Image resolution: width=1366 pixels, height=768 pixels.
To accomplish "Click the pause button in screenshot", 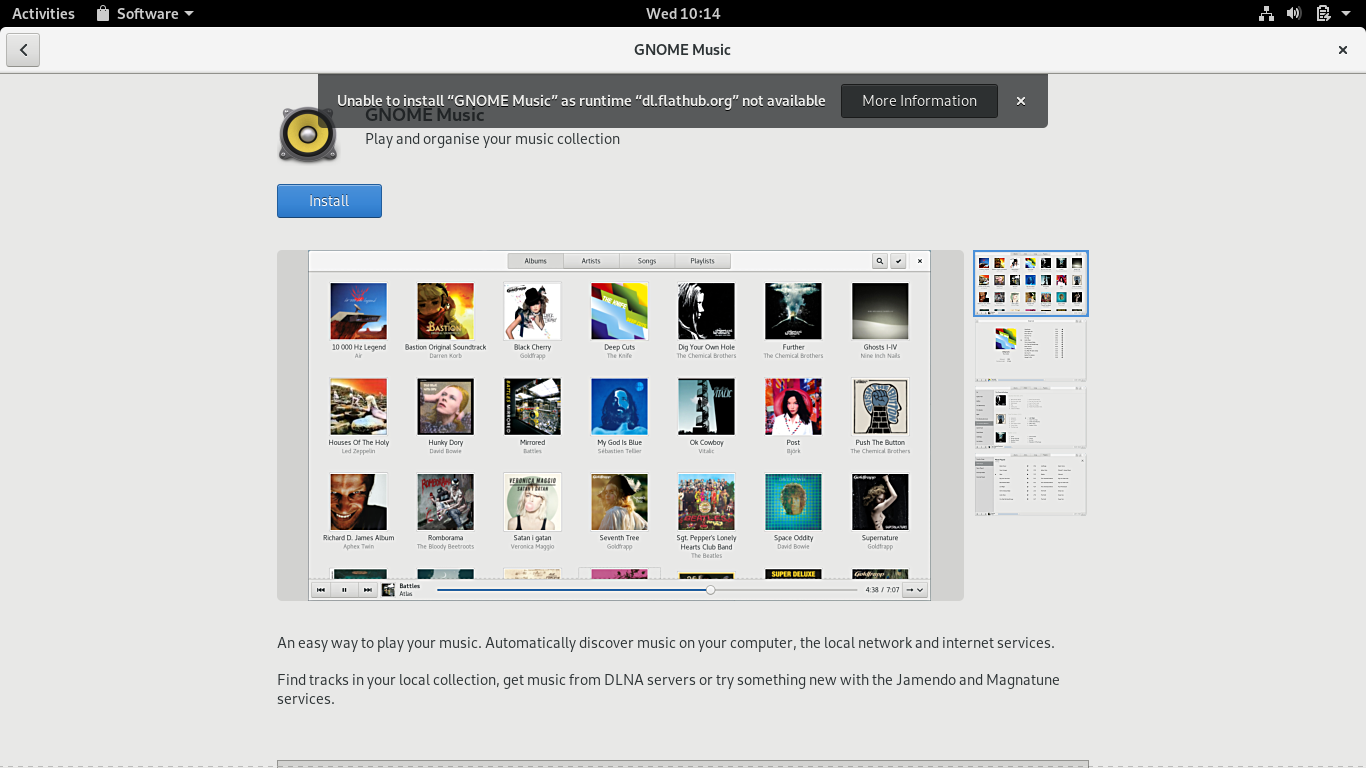I will (x=344, y=590).
